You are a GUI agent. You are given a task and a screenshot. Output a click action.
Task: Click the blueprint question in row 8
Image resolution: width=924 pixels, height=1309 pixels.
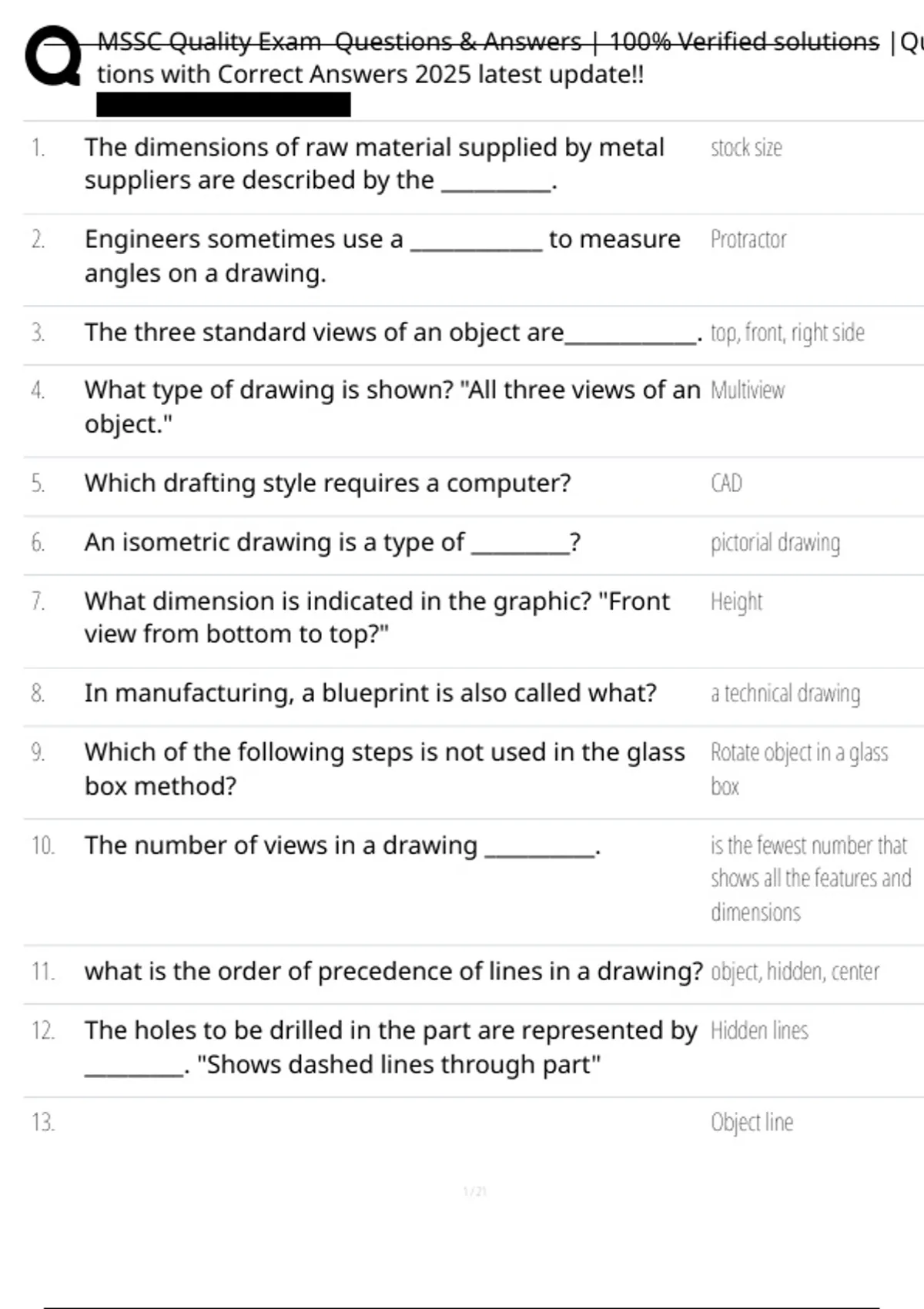370,693
